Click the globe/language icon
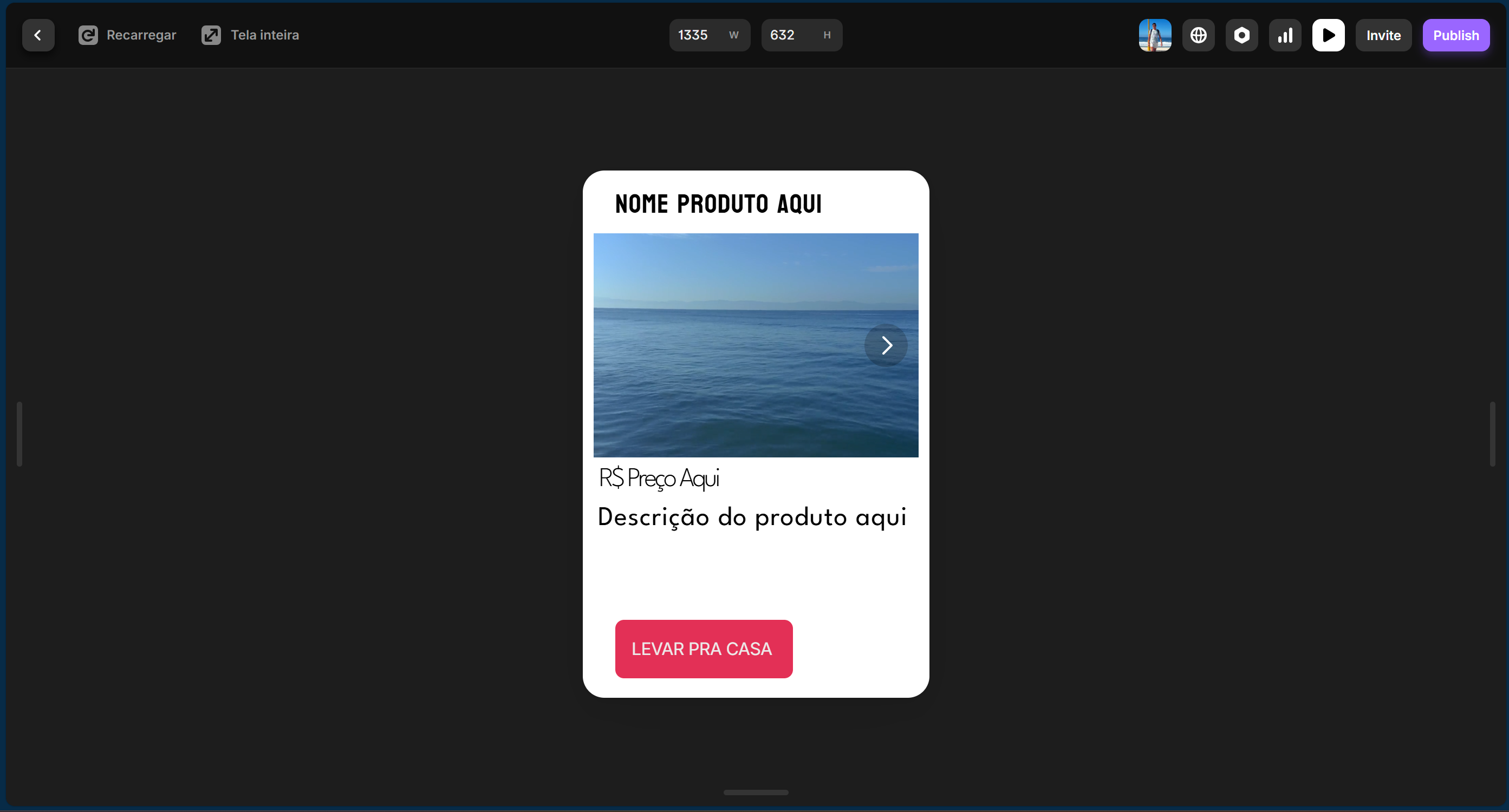 tap(1198, 35)
